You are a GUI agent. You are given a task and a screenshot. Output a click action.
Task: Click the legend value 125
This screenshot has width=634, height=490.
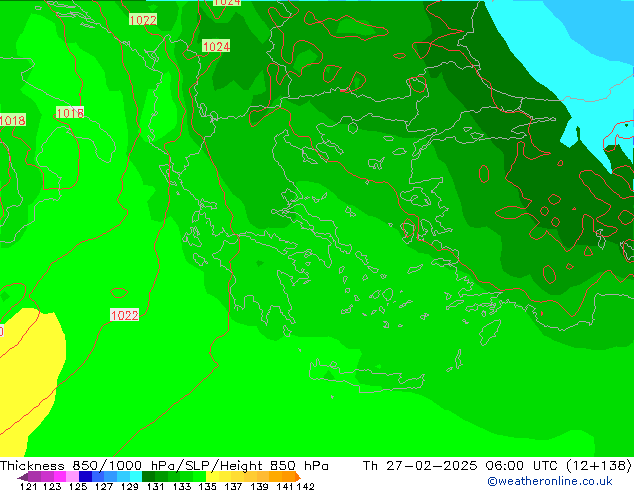pos(78,486)
